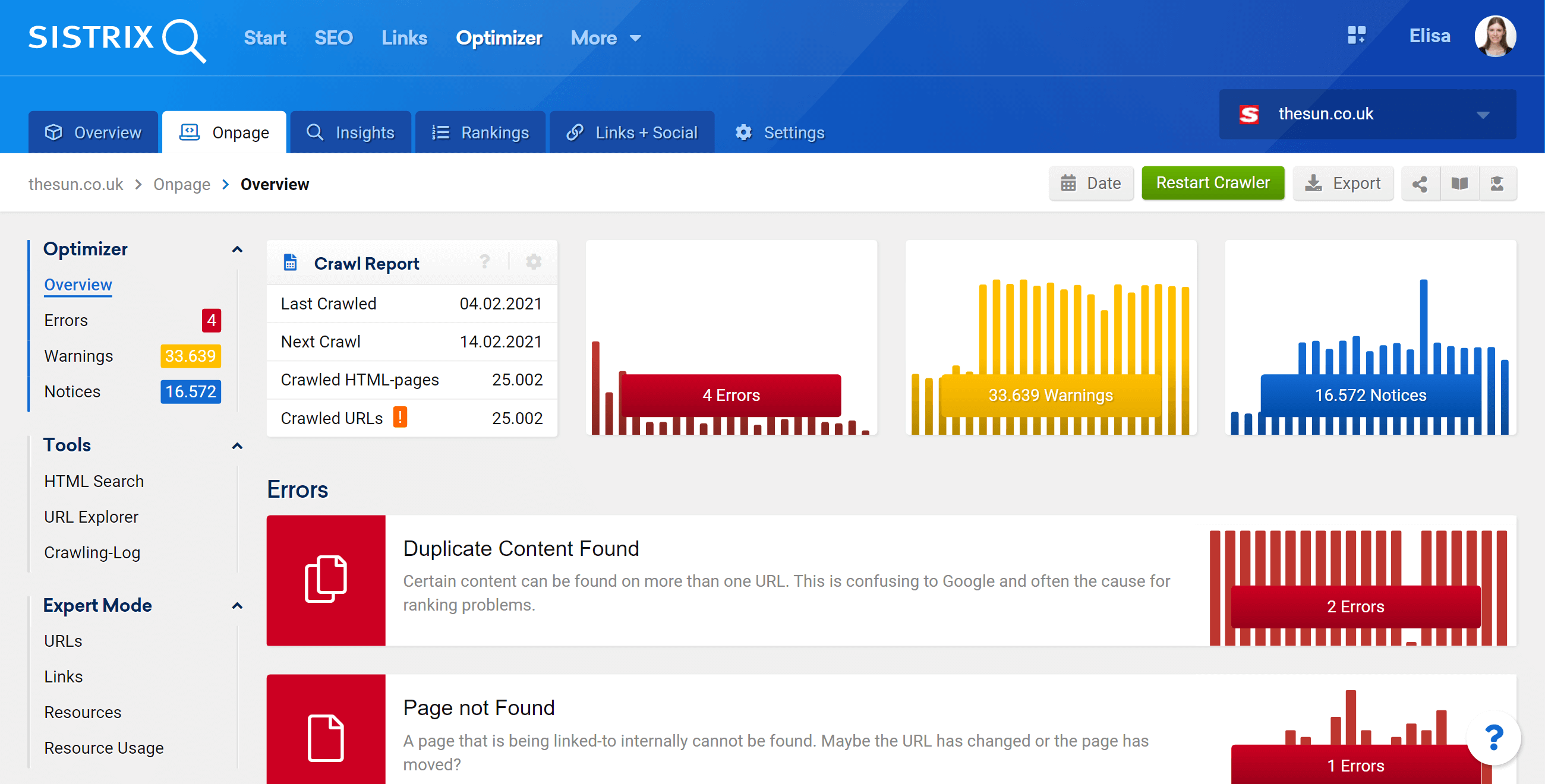Screen dimensions: 1545x784
Task: Click the Crawl Report document icon
Action: coord(291,263)
